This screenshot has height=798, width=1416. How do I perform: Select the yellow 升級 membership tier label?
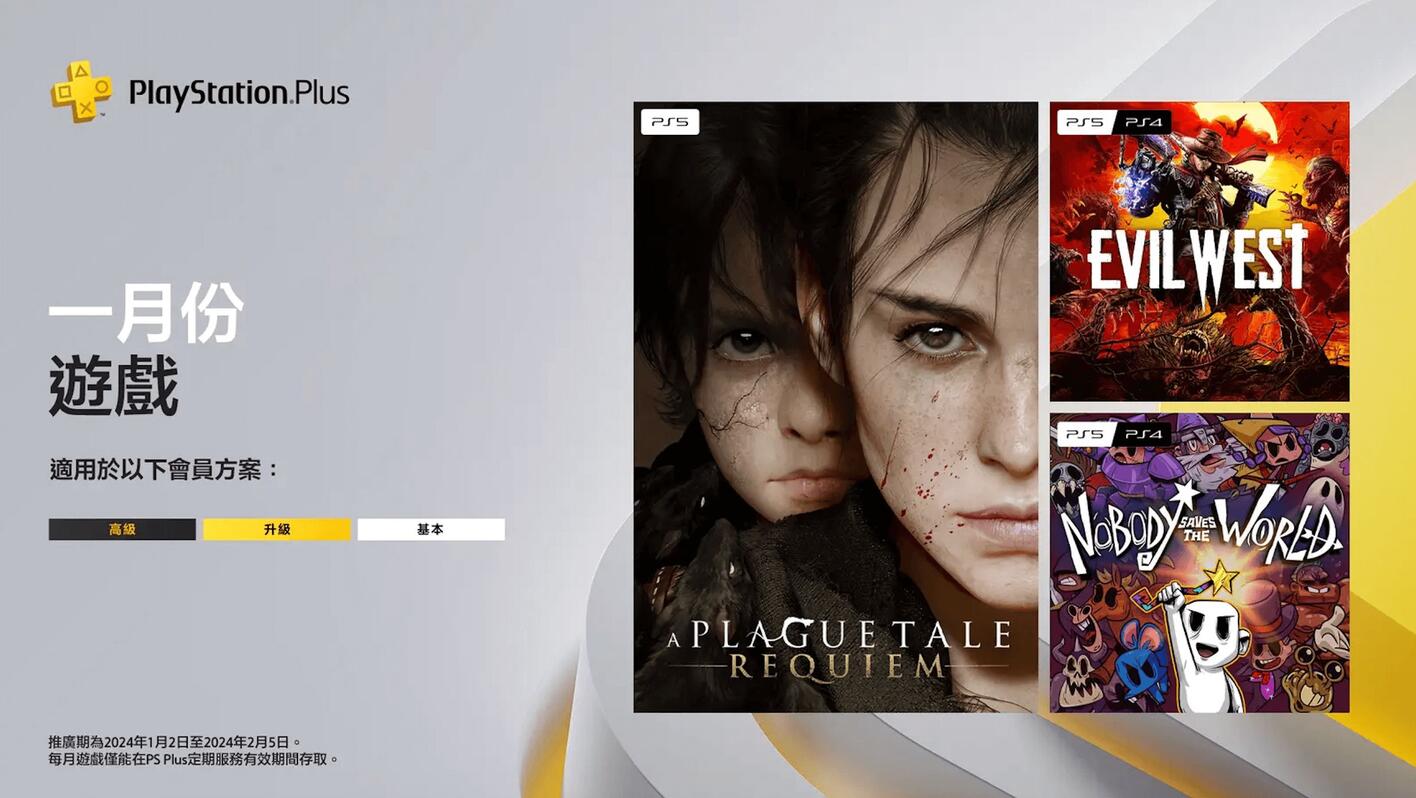pos(277,529)
